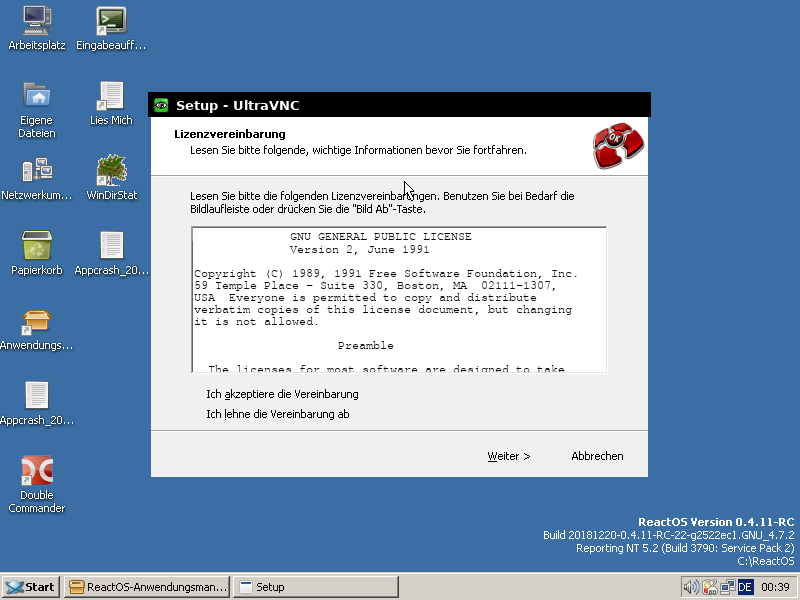
Task: Click inside the GNU license text box
Action: click(399, 300)
